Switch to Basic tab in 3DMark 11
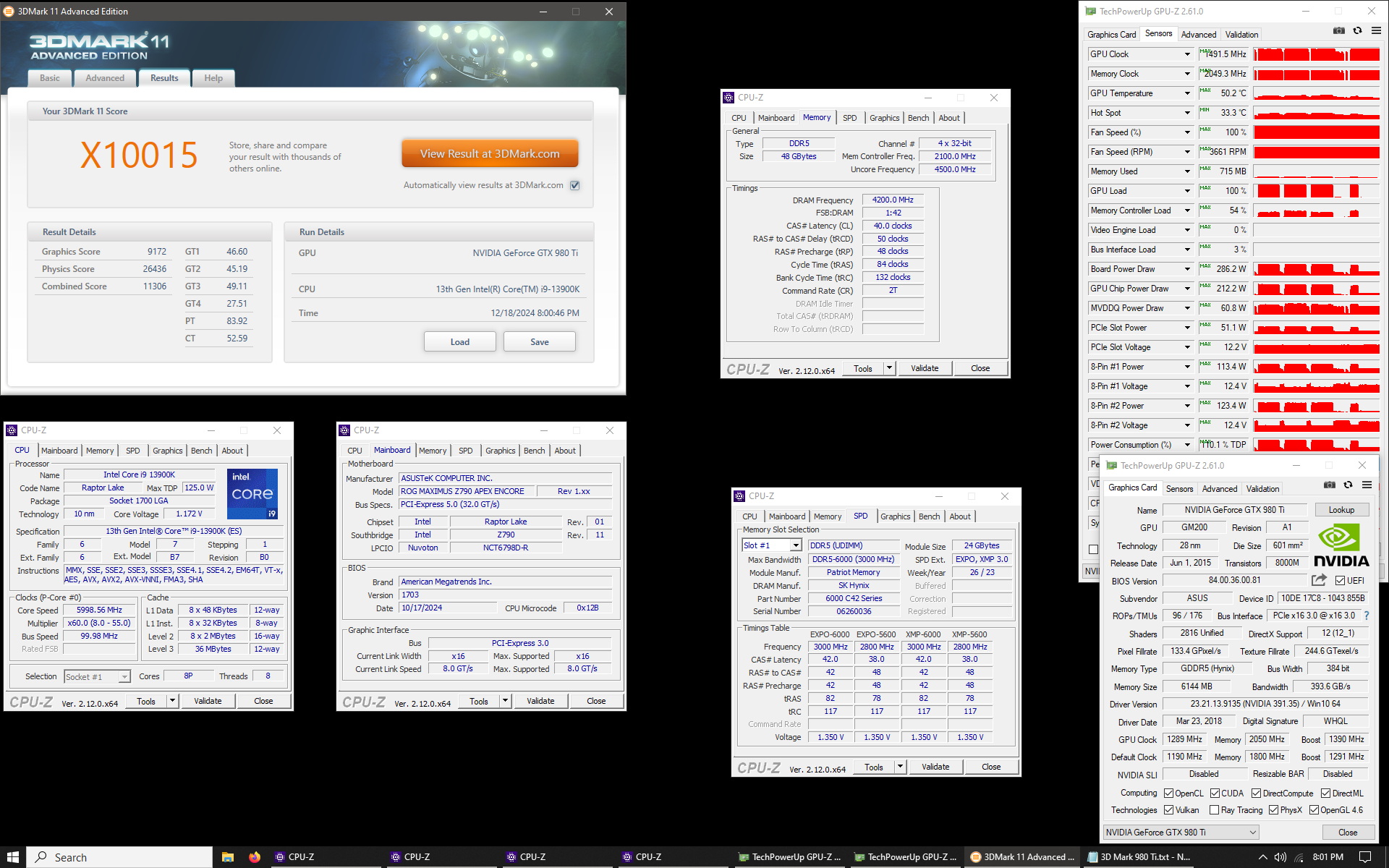Screen dimensions: 1389x868 click(50, 78)
